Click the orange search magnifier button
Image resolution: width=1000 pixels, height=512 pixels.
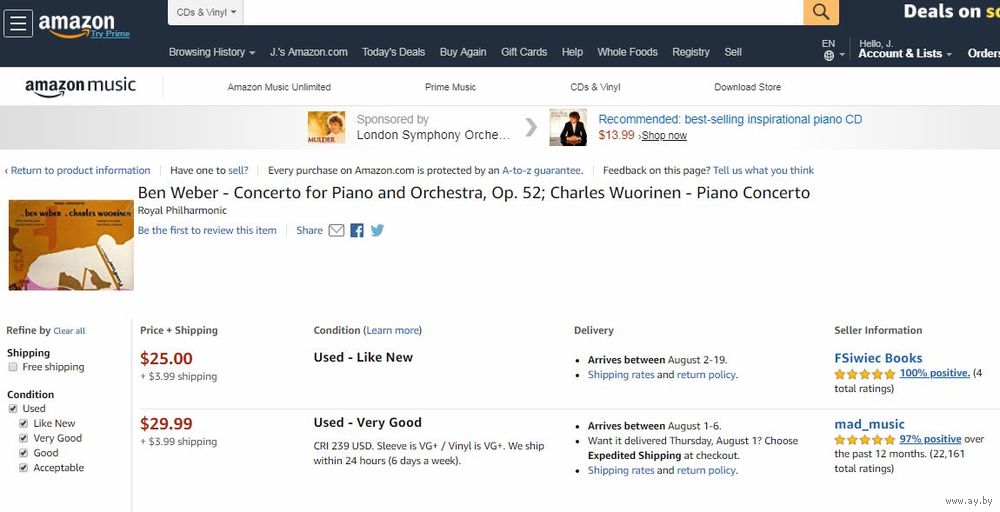click(821, 12)
